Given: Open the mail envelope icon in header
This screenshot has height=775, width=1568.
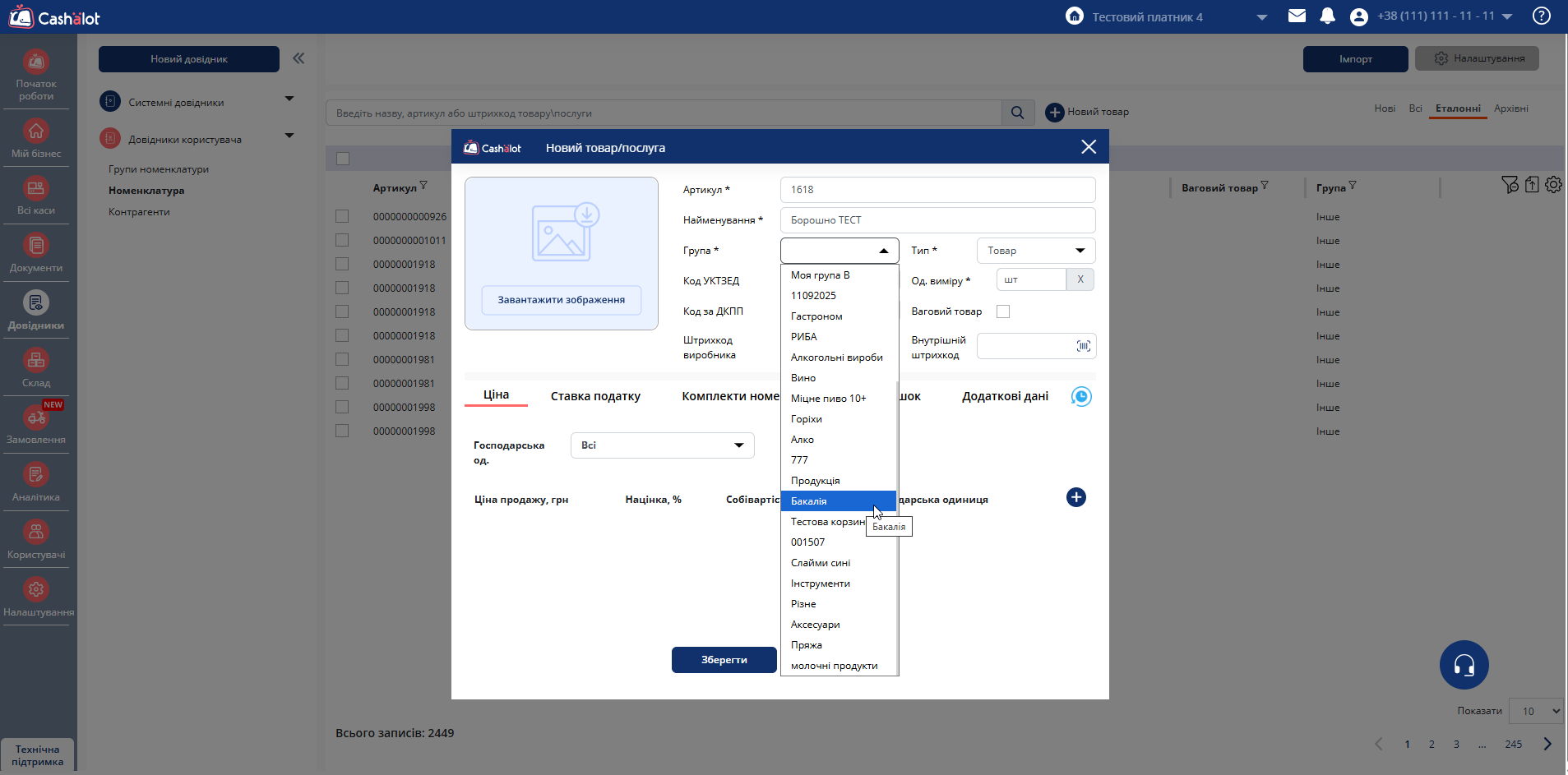Looking at the screenshot, I should [1297, 16].
